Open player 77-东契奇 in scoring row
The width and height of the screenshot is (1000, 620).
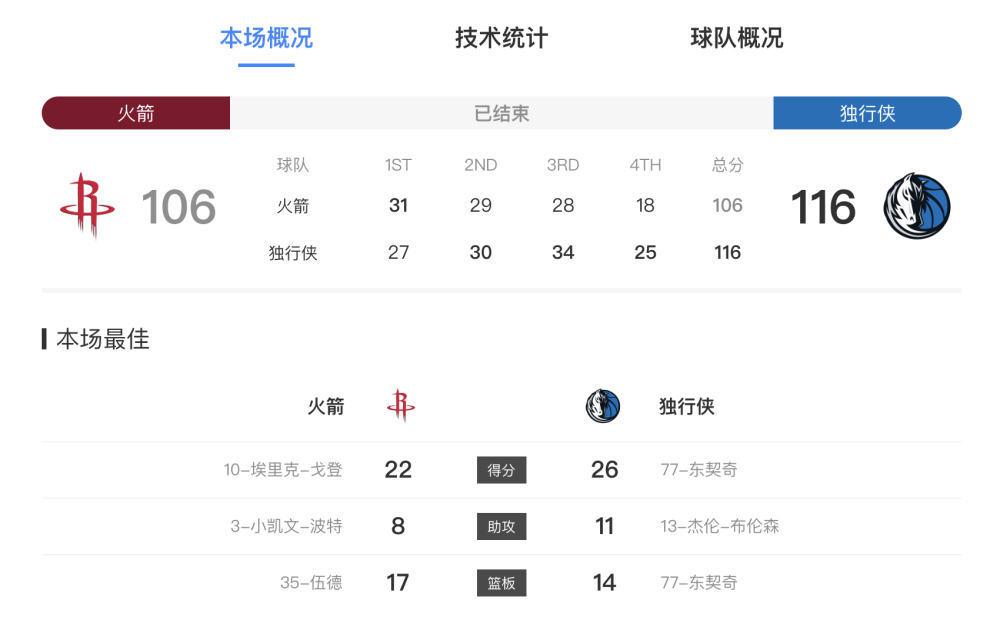coord(699,470)
